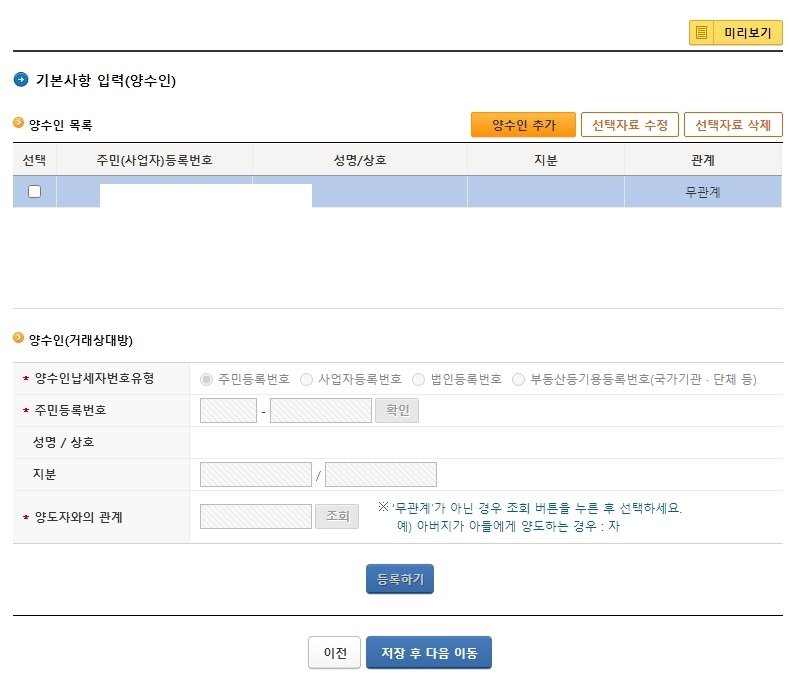Click the 선택자료 수정 button
The height and width of the screenshot is (674, 792).
[630, 125]
